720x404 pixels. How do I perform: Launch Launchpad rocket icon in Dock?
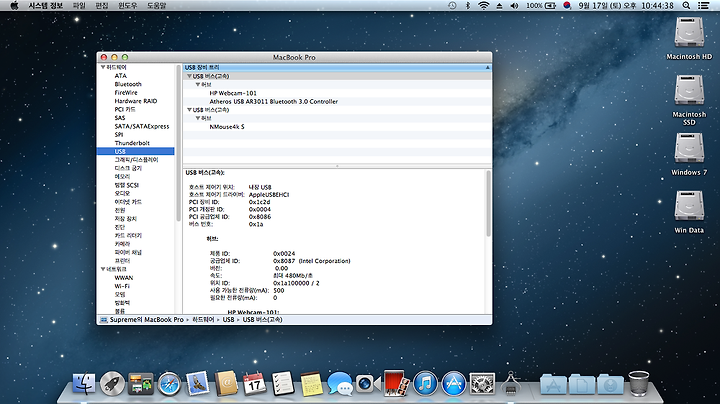pyautogui.click(x=112, y=384)
